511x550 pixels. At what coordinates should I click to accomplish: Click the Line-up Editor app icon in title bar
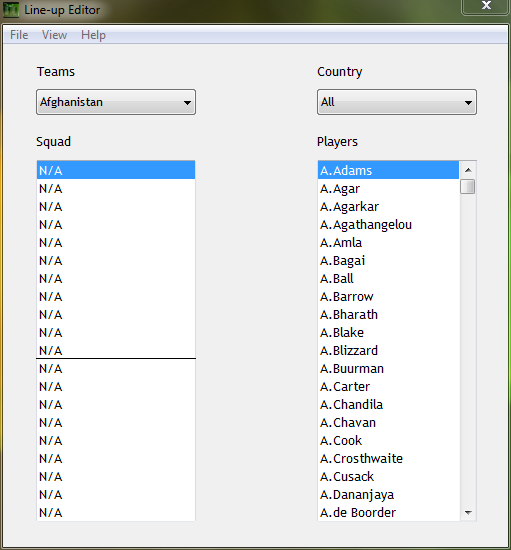click(11, 9)
